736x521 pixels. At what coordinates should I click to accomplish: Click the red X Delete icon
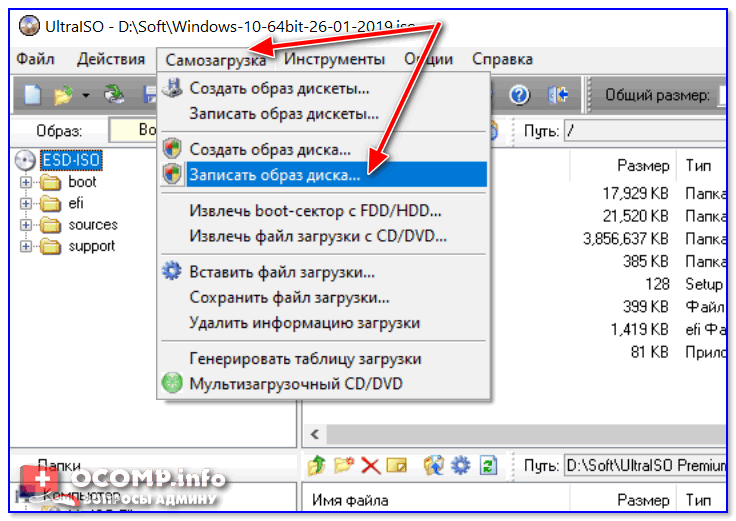tap(370, 466)
